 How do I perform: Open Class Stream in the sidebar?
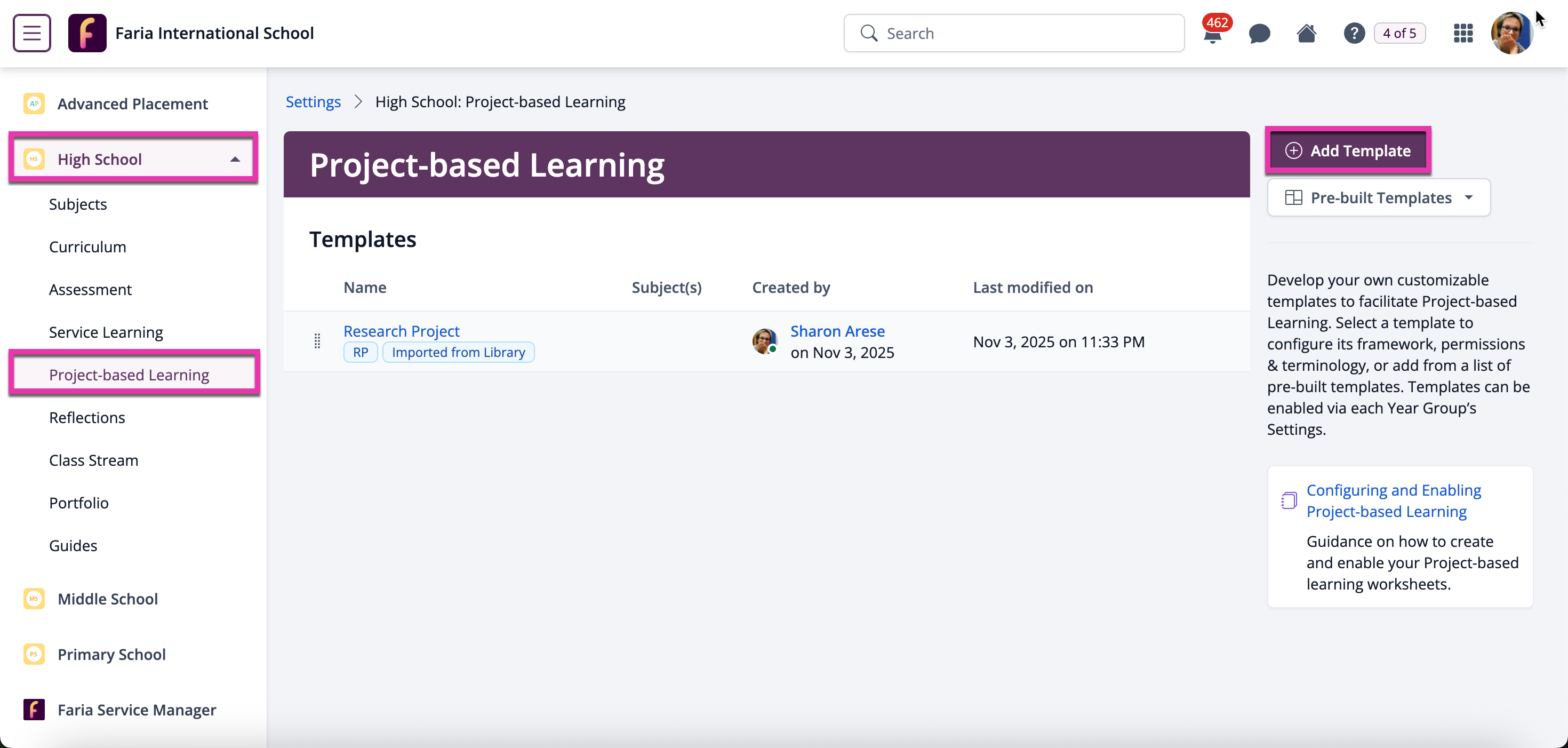click(94, 460)
